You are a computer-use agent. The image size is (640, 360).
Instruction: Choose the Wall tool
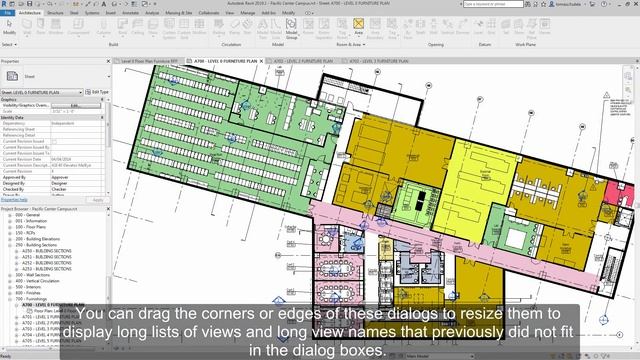tap(27, 27)
